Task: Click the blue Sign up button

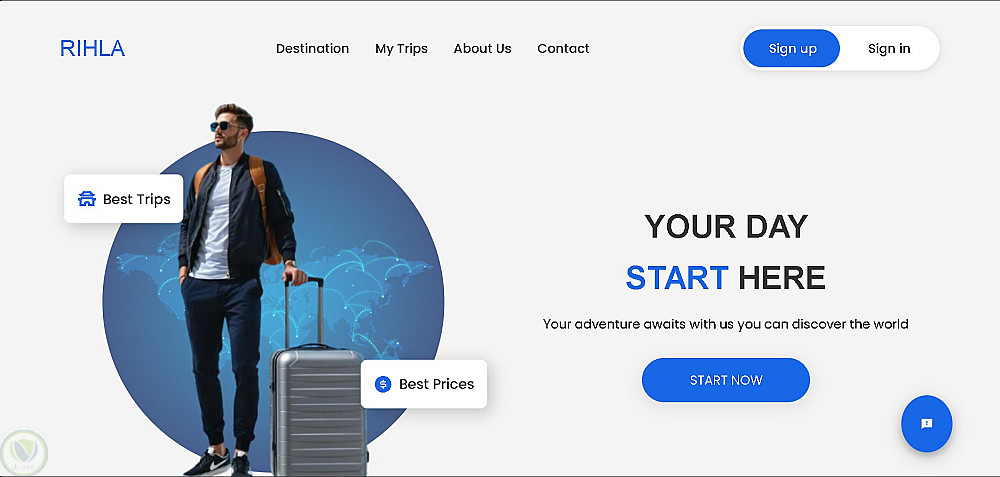Action: pyautogui.click(x=791, y=48)
